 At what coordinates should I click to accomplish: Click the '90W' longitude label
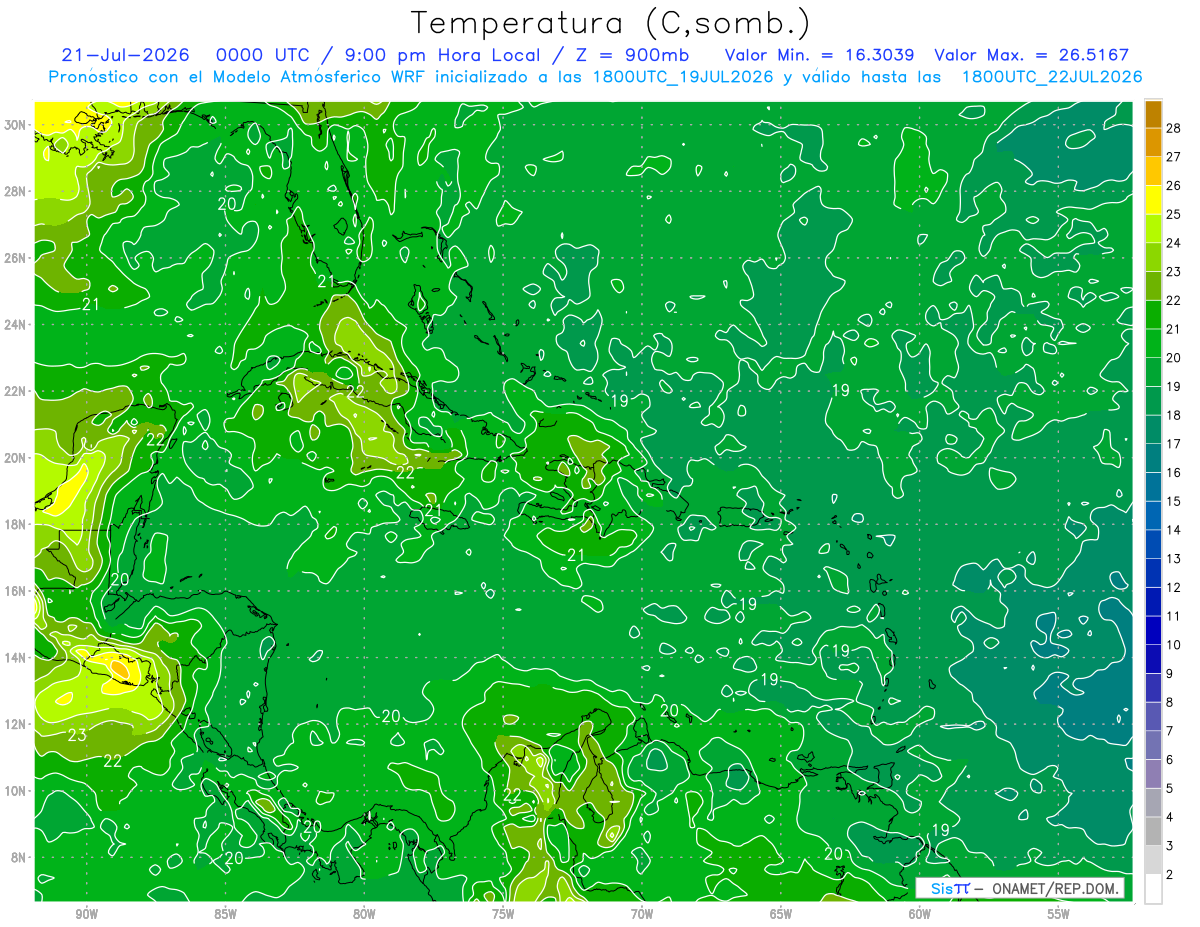tap(86, 914)
